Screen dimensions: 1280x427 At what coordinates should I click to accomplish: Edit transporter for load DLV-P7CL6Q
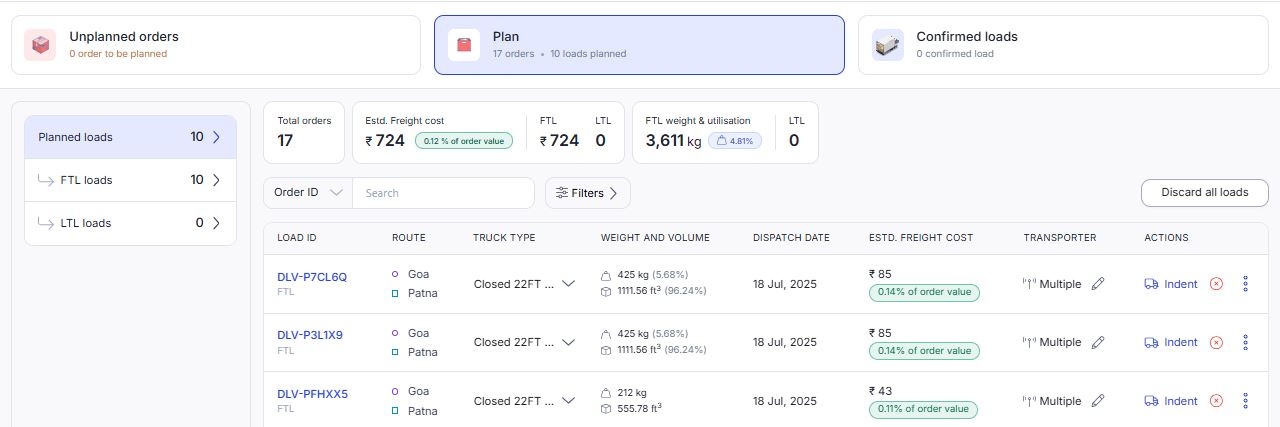click(x=1098, y=284)
